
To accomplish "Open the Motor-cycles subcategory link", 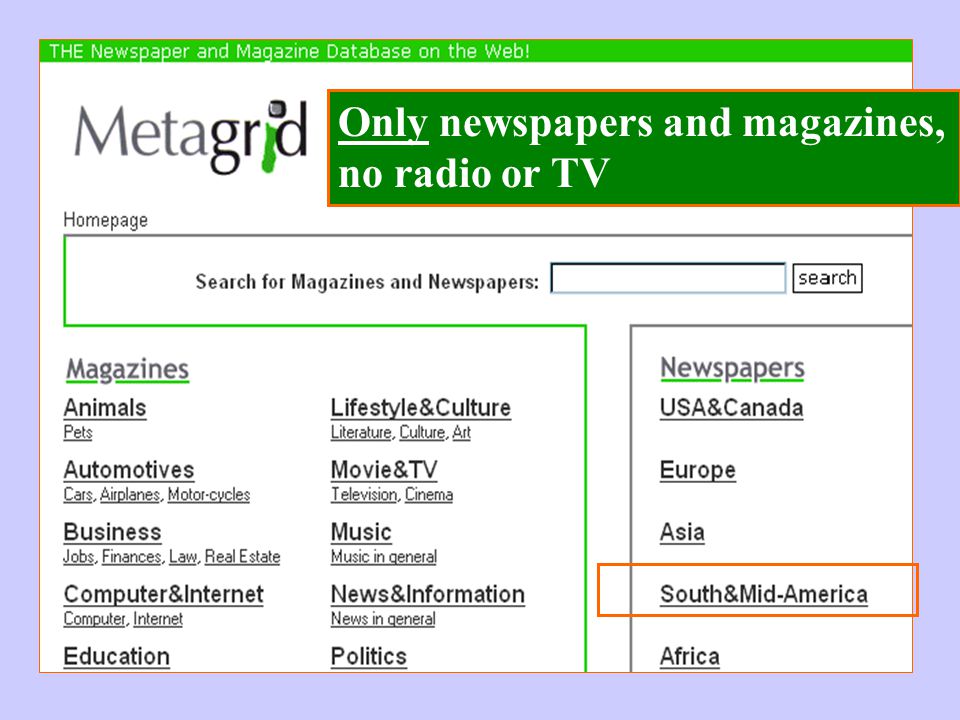I will [209, 495].
